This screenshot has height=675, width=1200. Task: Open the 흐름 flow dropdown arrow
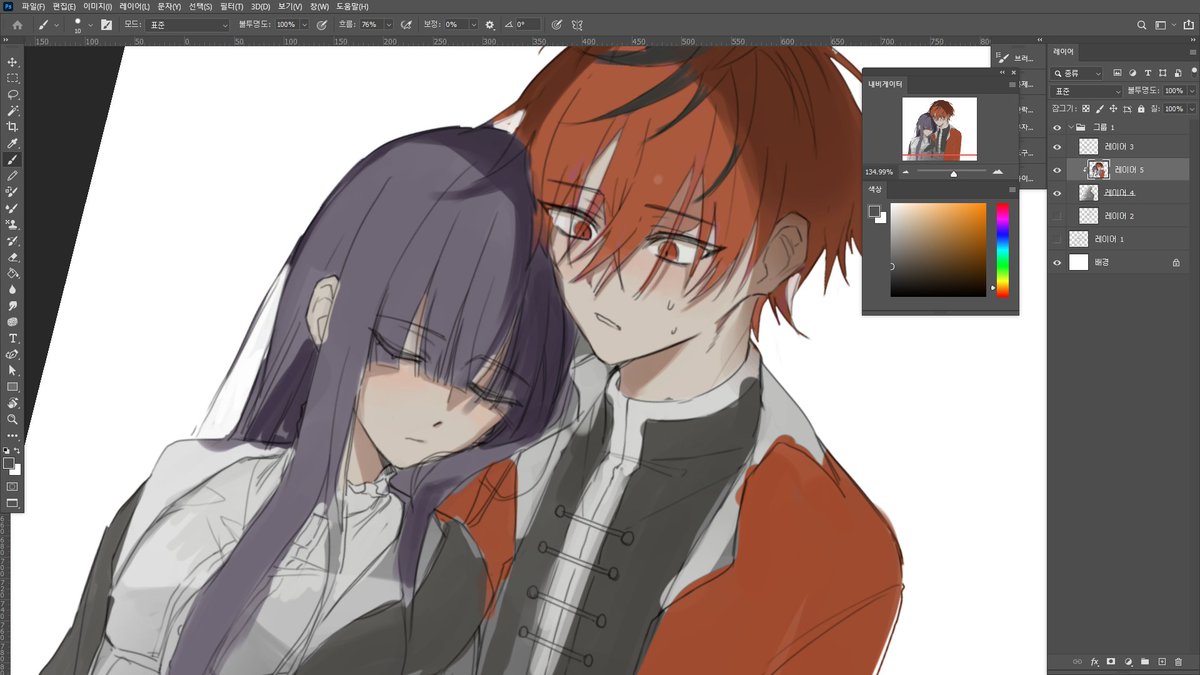[388, 24]
